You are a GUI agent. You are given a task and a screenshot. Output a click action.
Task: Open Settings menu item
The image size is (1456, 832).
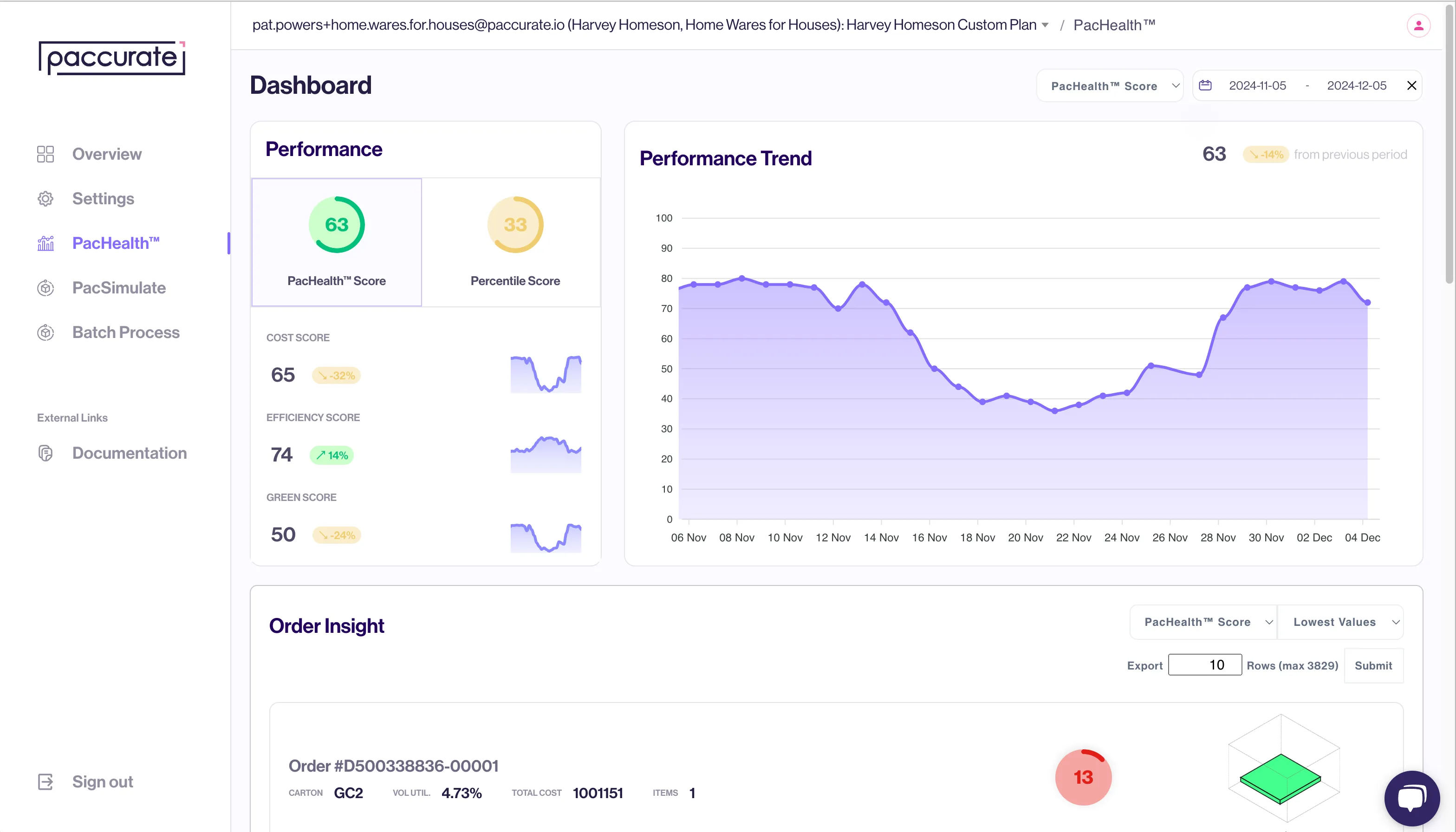point(104,199)
